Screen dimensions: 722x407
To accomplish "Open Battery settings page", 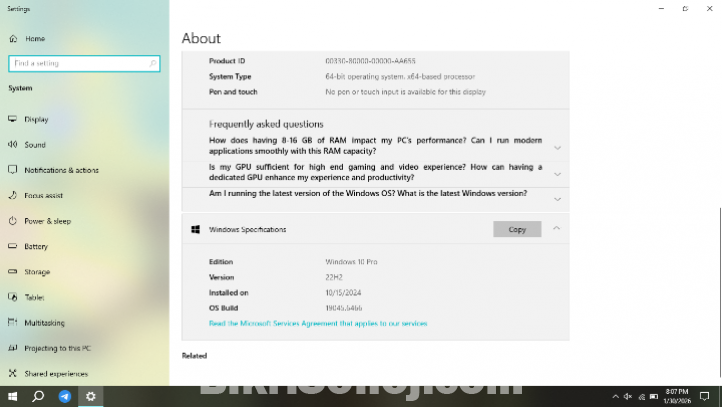I will (x=36, y=246).
